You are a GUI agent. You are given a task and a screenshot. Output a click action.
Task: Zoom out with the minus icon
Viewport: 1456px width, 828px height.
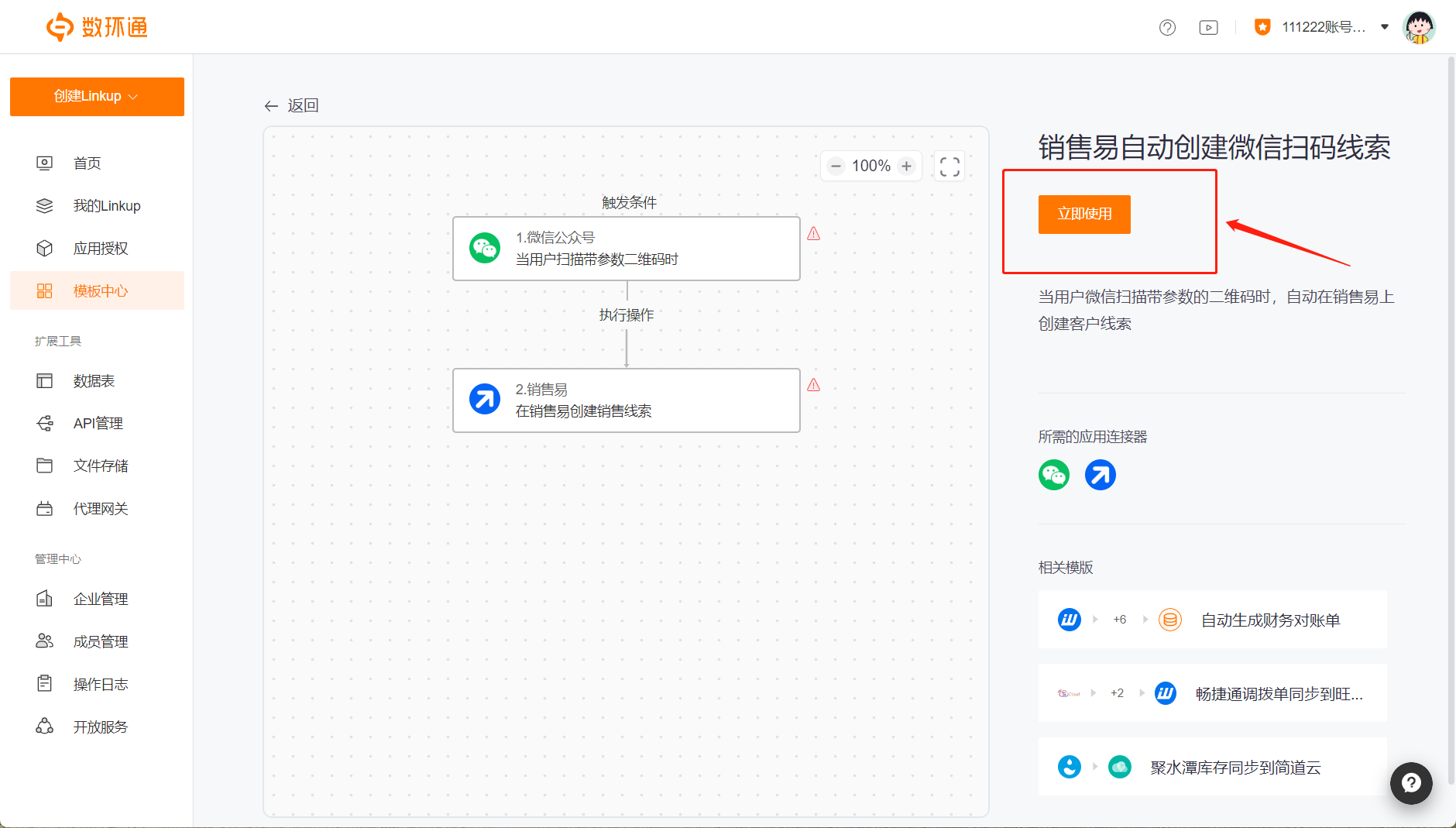click(836, 167)
